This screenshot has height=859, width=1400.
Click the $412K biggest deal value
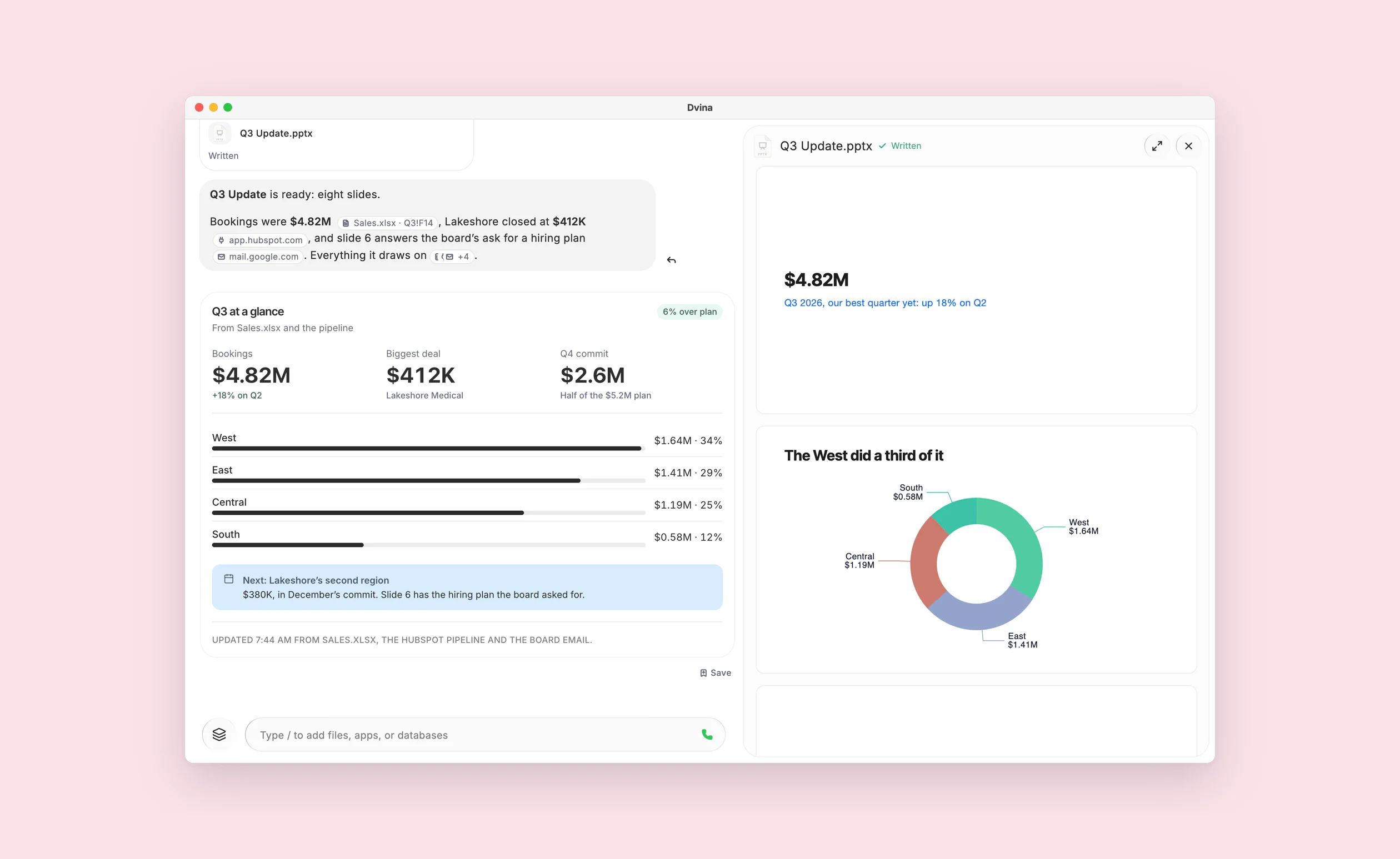point(421,375)
